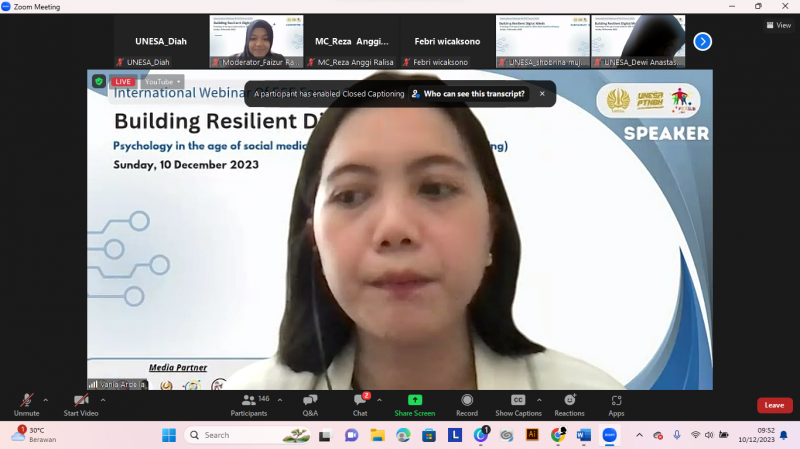Expand the Participants options arrow
Screen dimensions: 800x449
click(280, 401)
